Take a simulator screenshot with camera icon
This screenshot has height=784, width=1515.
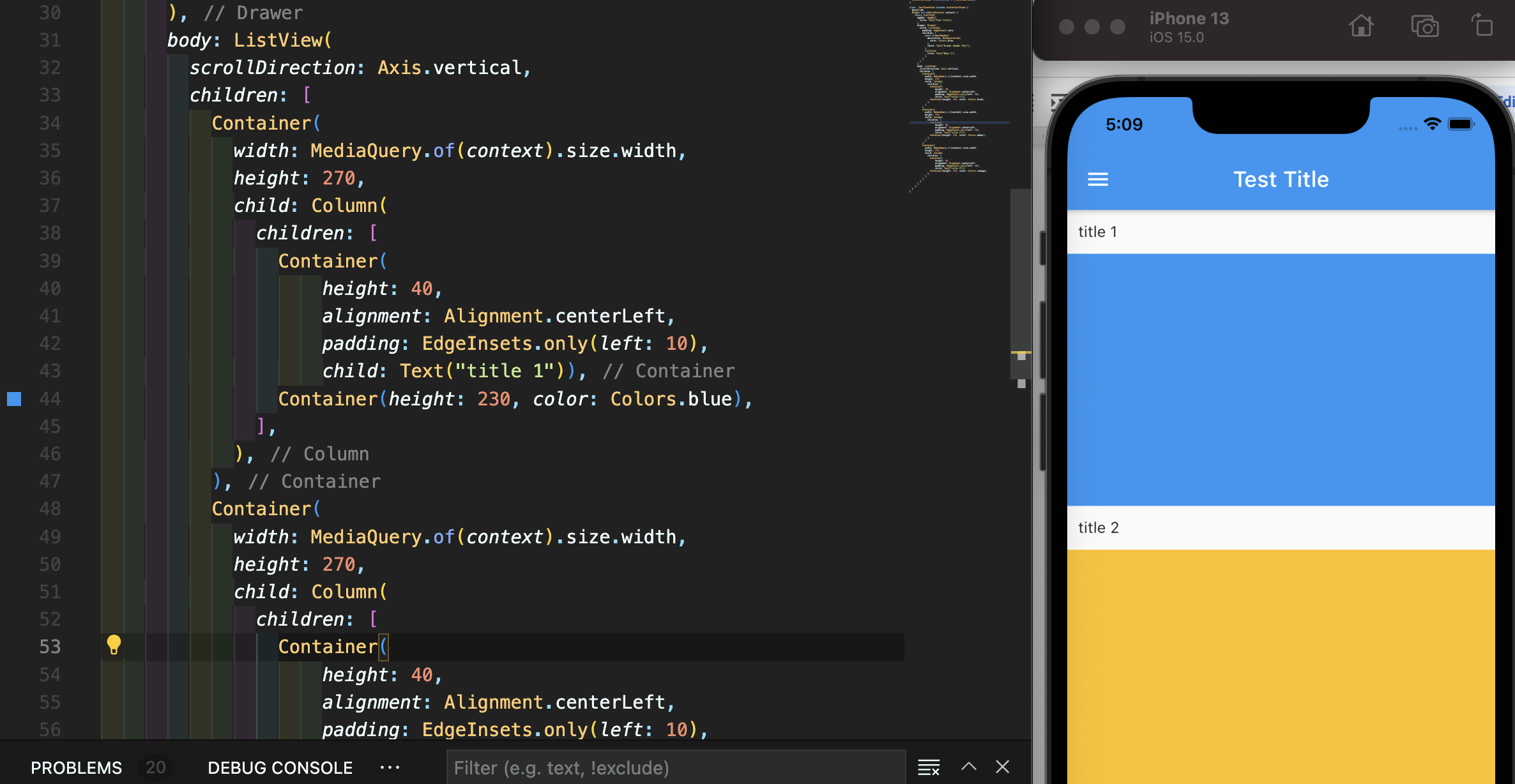point(1424,27)
